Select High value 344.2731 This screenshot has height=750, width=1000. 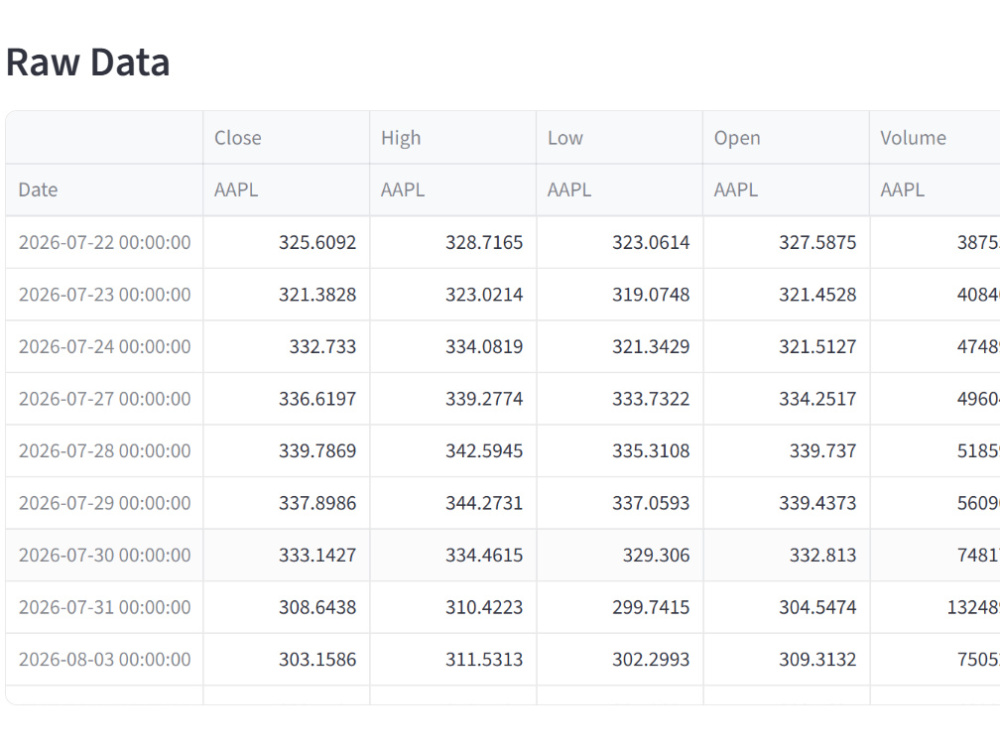pyautogui.click(x=453, y=503)
